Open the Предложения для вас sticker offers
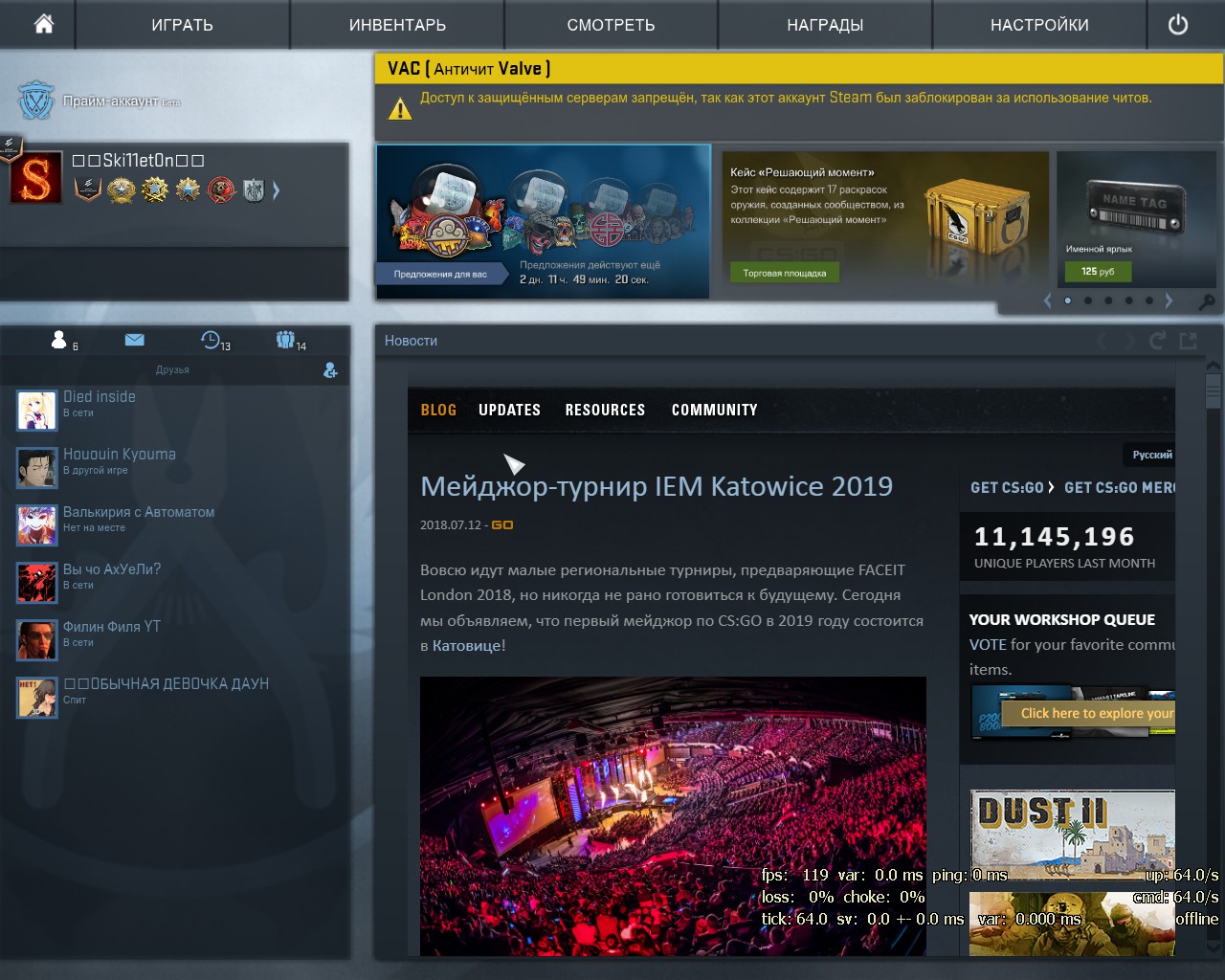1225x980 pixels. coord(543,221)
